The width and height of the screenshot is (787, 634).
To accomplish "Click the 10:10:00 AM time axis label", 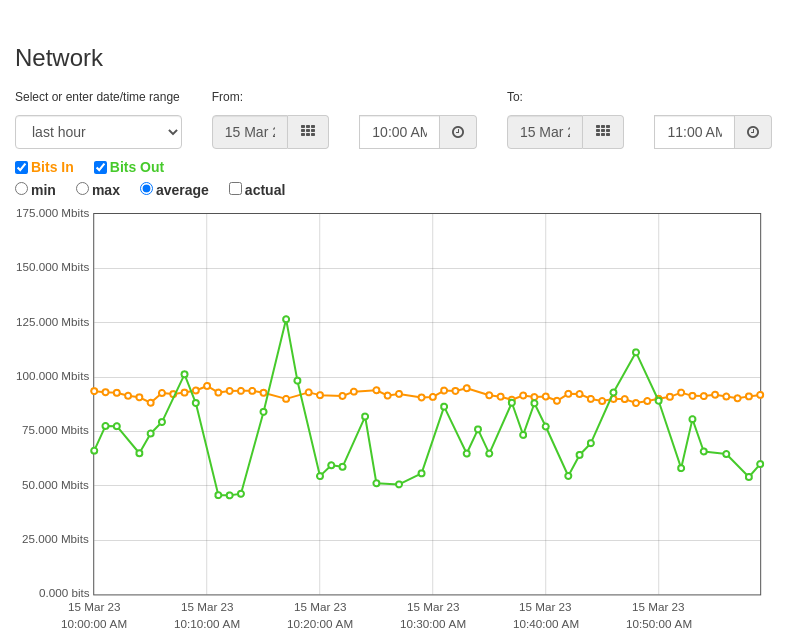I will point(207,624).
